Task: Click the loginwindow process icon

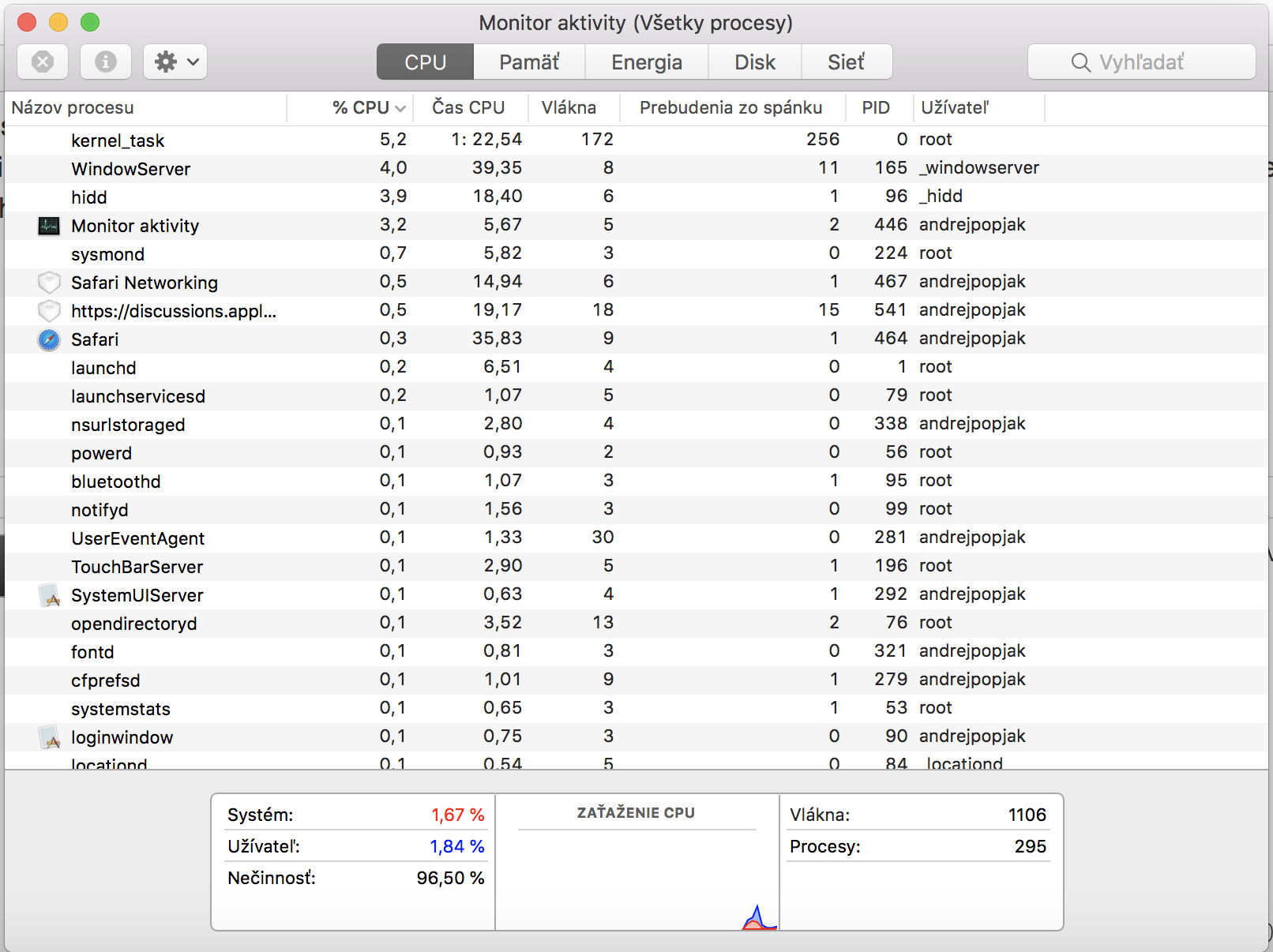Action: (x=49, y=737)
